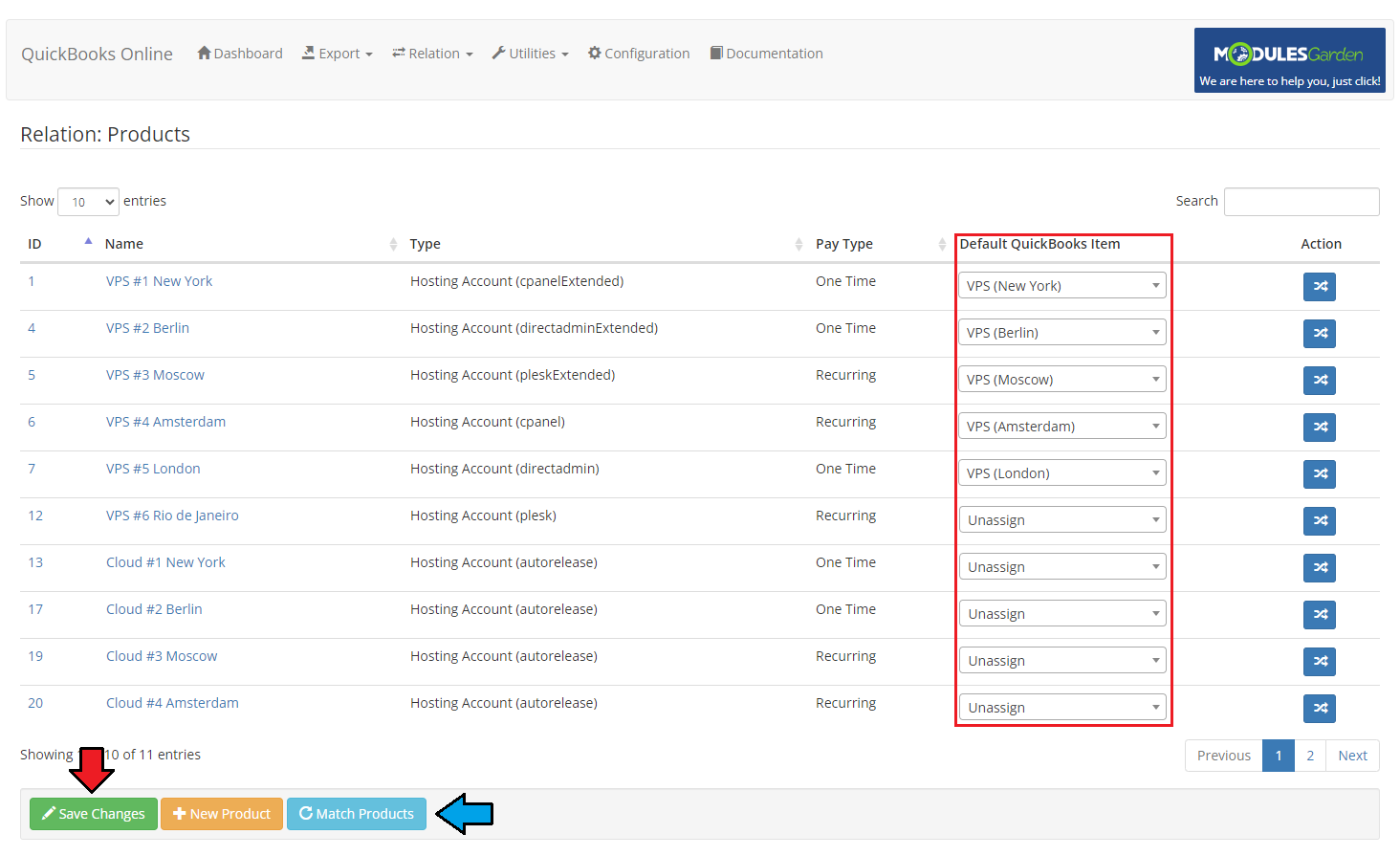Open the Cloud #1 New York product link
The height and width of the screenshot is (856, 1400).
tap(165, 562)
